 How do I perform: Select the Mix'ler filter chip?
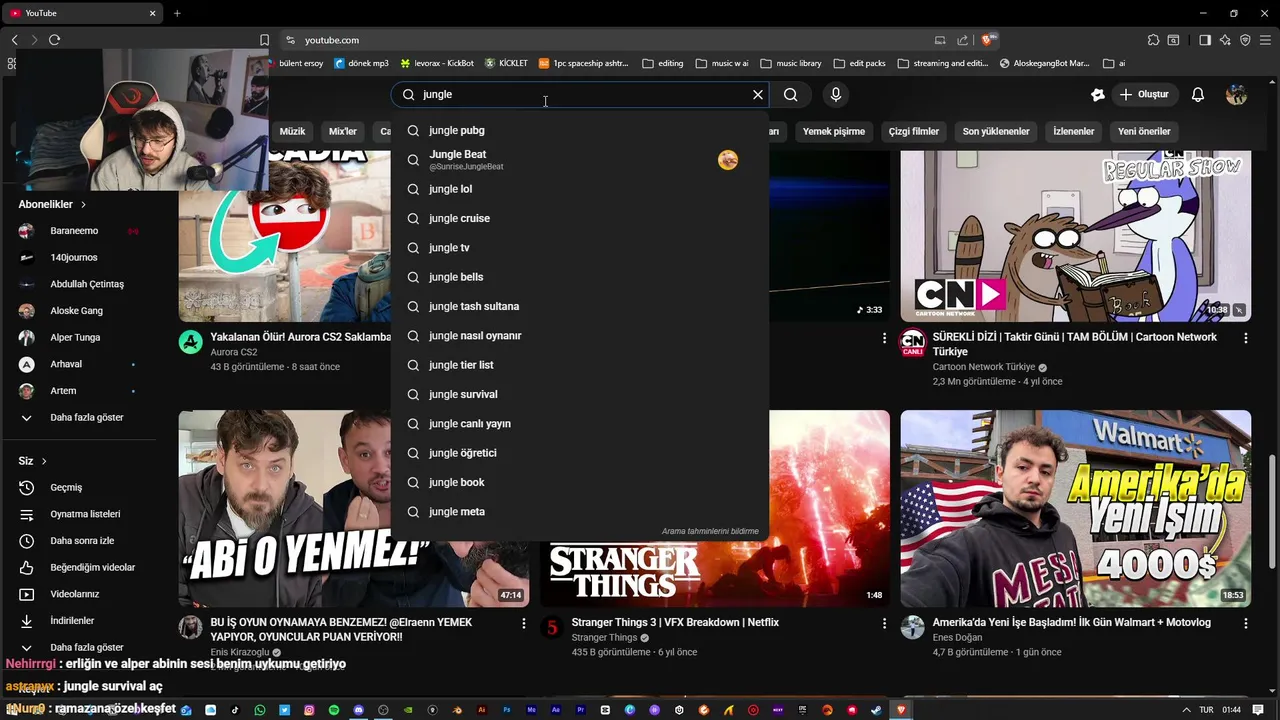click(343, 131)
